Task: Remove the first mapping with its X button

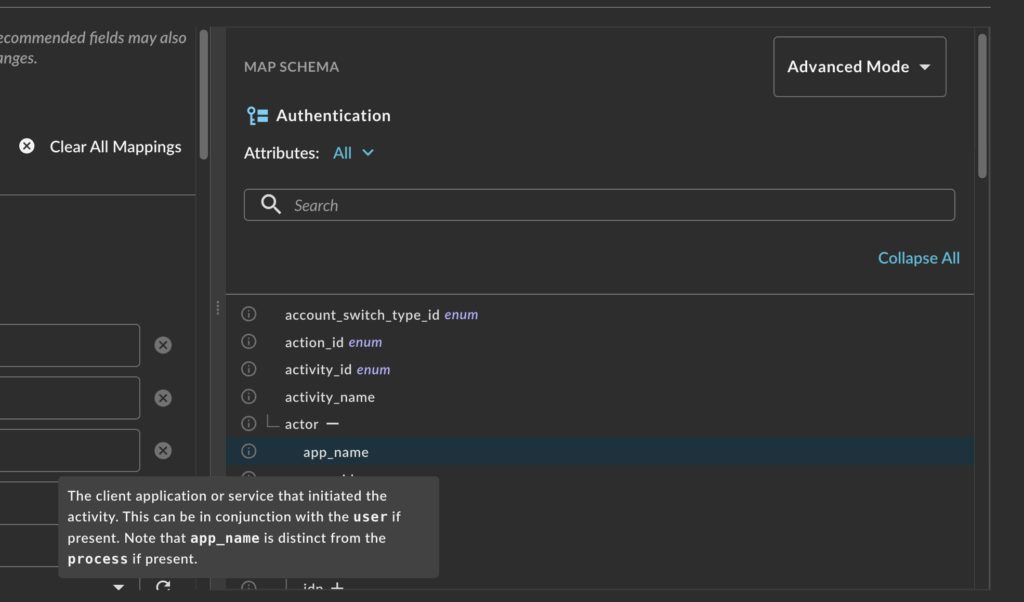Action: [x=163, y=344]
